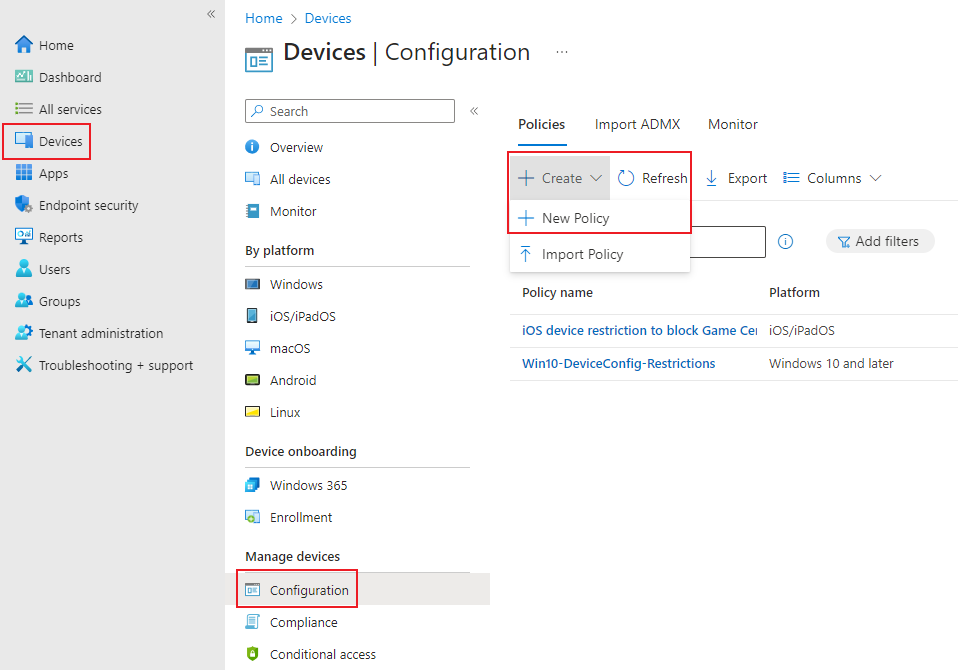Collapse the main left navigation pane

tap(211, 14)
